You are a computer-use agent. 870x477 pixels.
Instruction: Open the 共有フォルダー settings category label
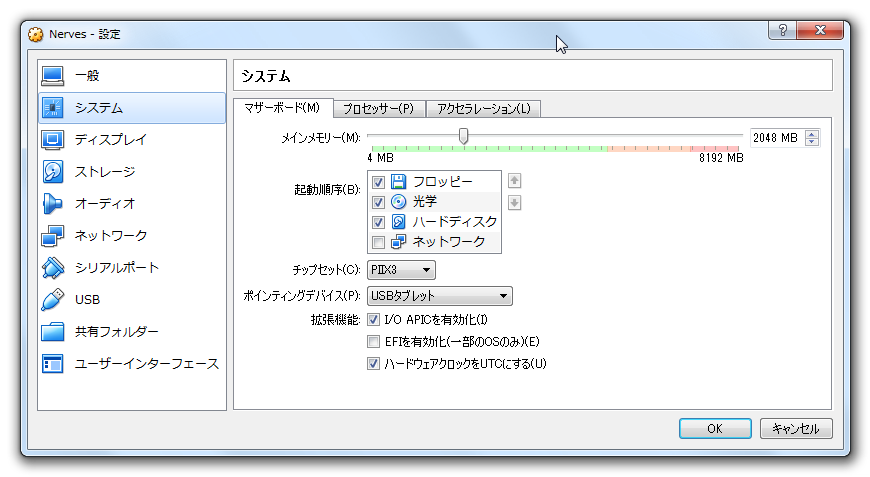(x=117, y=332)
